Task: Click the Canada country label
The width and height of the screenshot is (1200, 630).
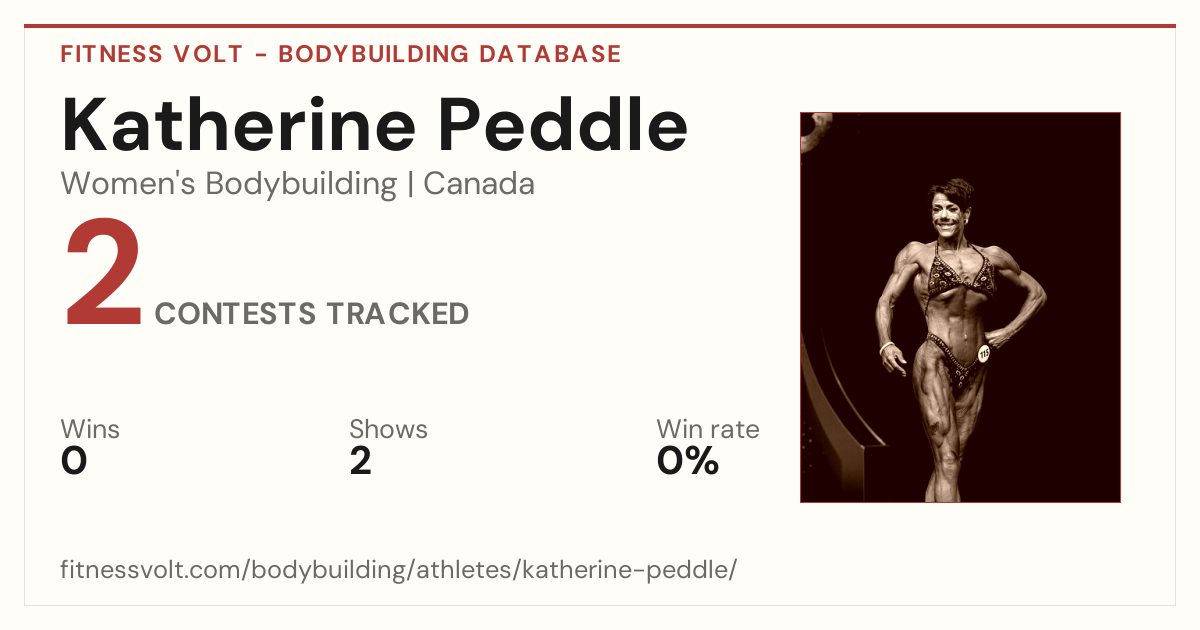Action: (479, 184)
